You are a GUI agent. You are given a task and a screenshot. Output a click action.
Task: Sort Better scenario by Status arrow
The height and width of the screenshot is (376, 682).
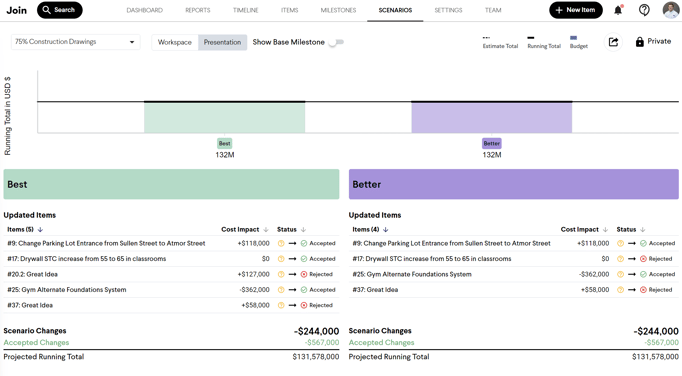[643, 229]
